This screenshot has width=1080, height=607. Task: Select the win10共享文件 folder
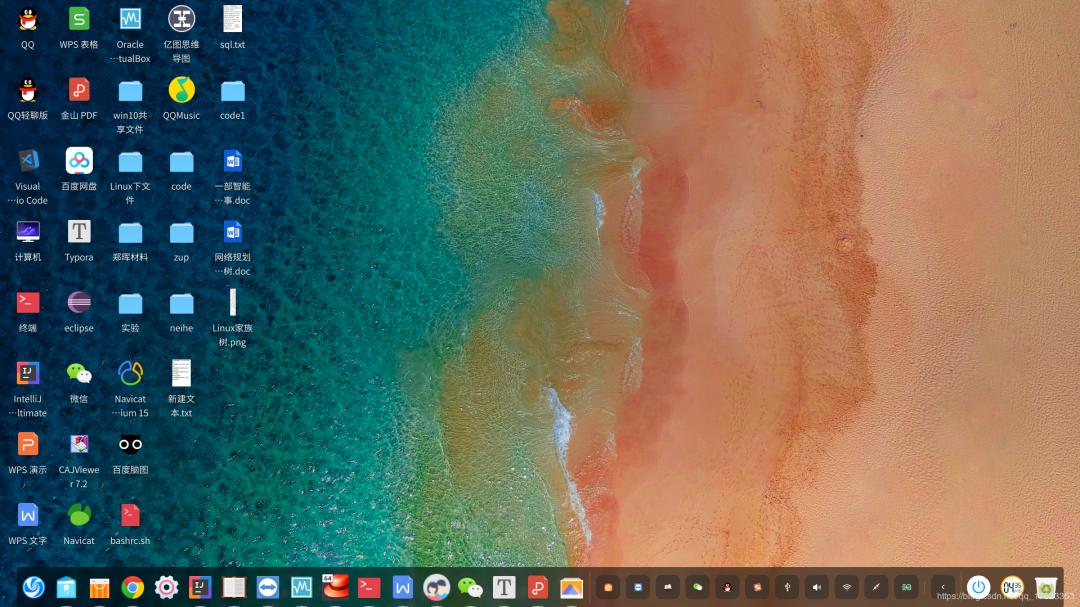click(x=130, y=91)
